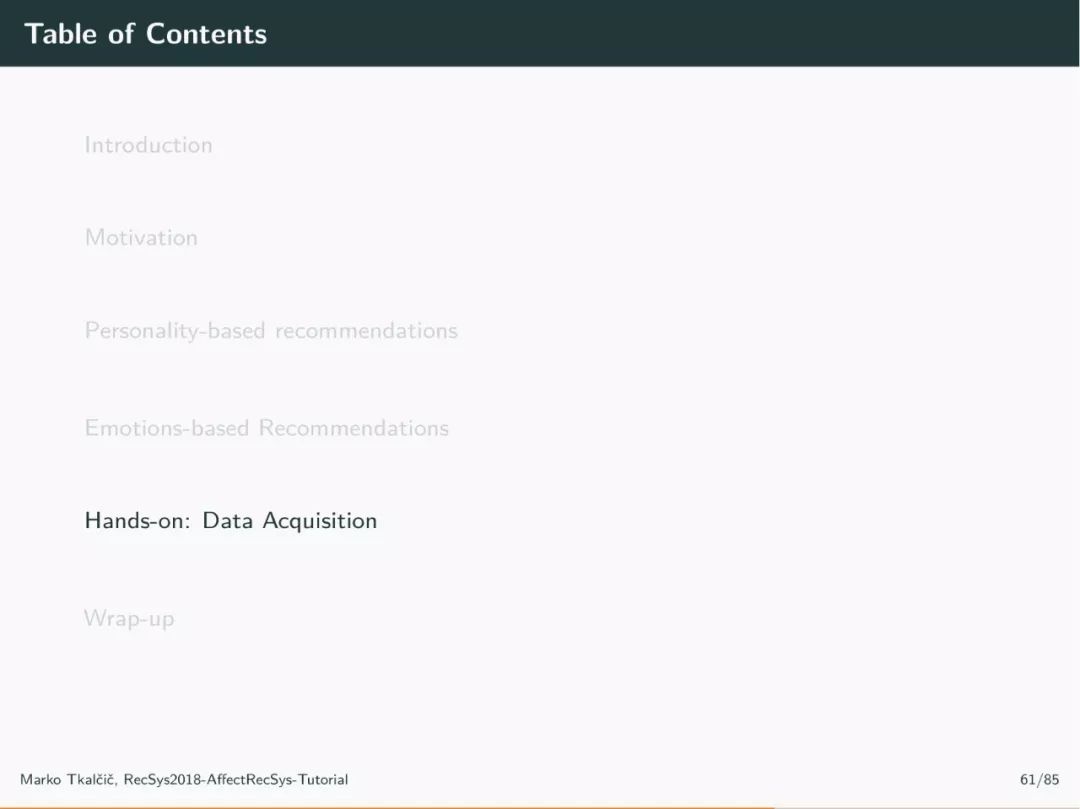Viewport: 1080px width, 809px height.
Task: Open the Personality-based recommendations section
Action: coord(271,331)
